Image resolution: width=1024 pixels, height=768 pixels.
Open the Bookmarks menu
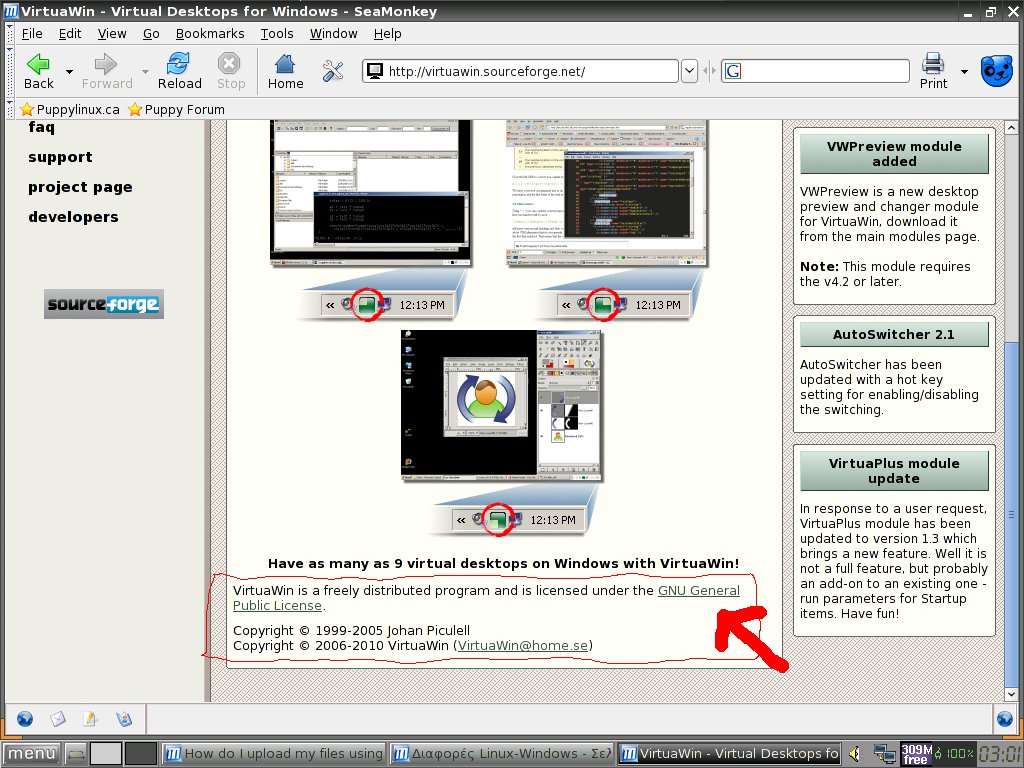tap(210, 33)
